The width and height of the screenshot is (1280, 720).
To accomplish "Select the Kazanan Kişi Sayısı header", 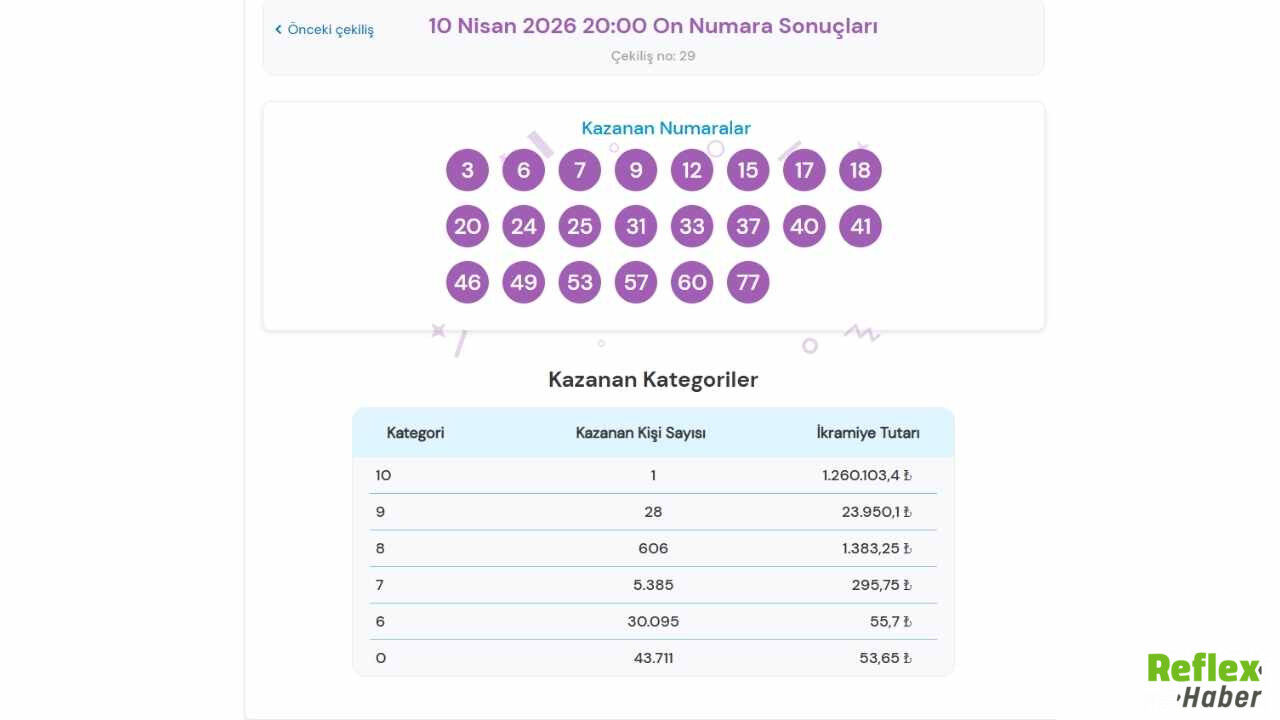I will point(640,433).
